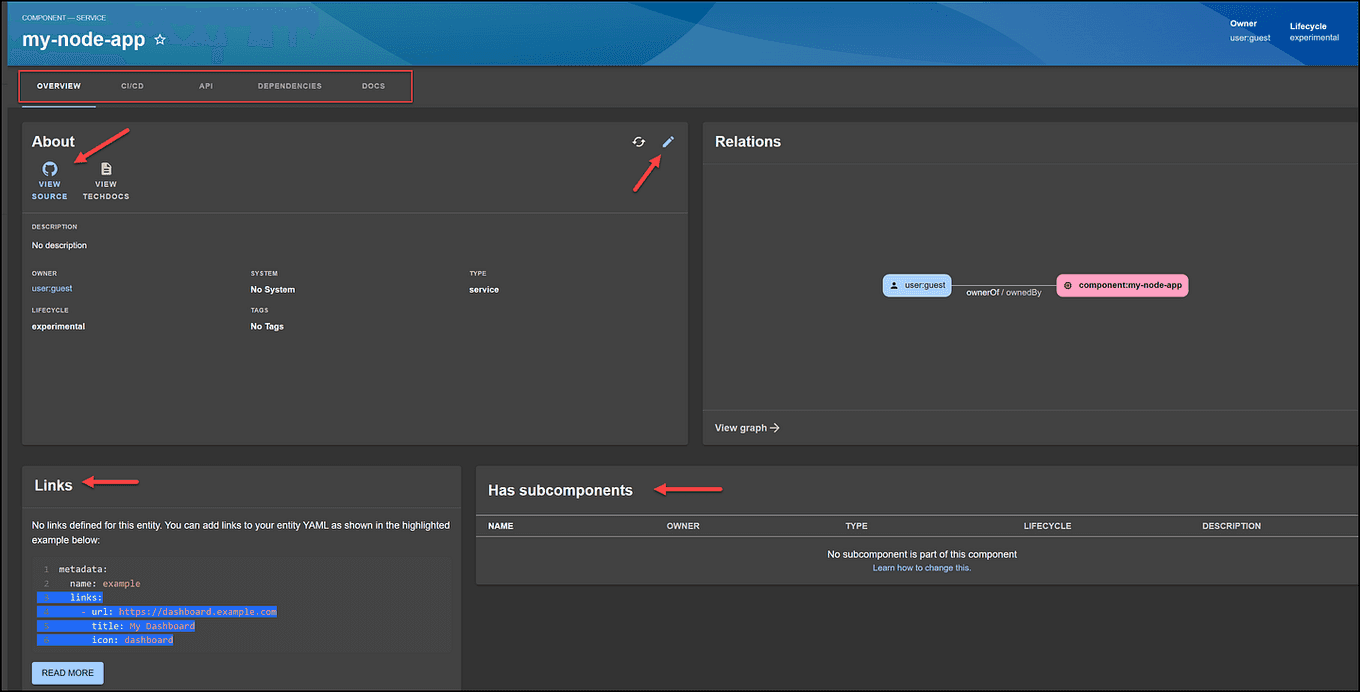Open the API tab
The width and height of the screenshot is (1360, 692).
[x=206, y=86]
